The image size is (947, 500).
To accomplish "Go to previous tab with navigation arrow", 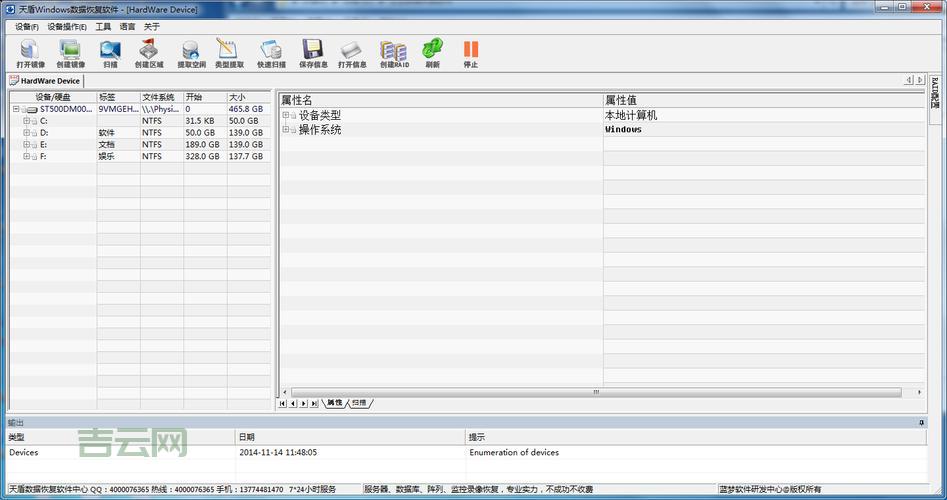I will click(293, 403).
